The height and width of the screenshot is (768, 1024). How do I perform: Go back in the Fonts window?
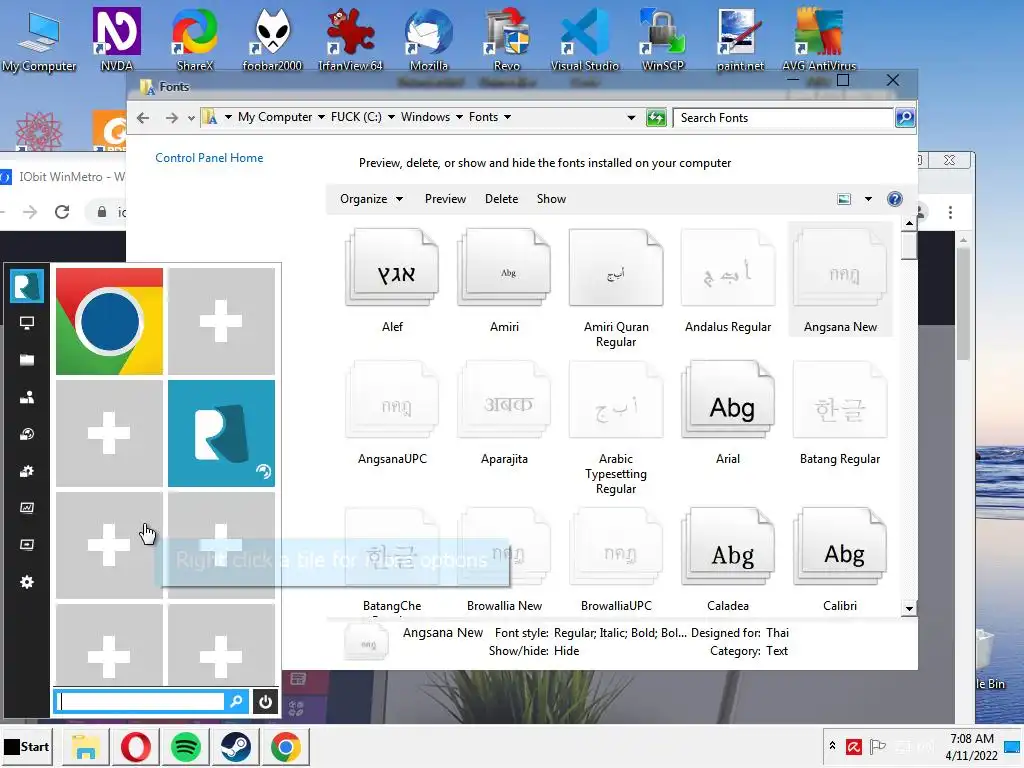coord(143,118)
